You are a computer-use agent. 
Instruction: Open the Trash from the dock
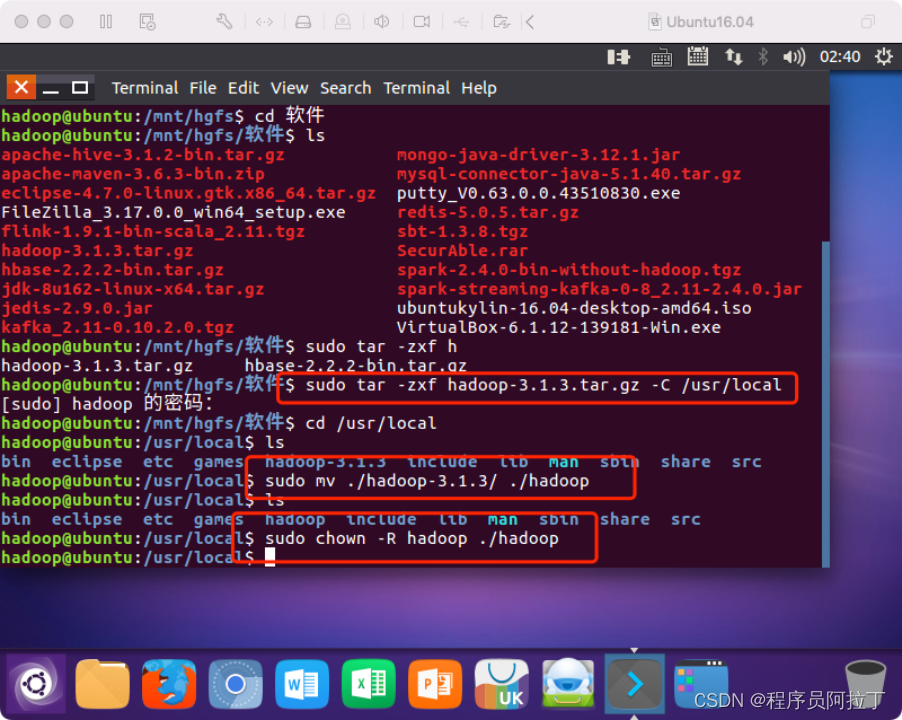click(865, 684)
